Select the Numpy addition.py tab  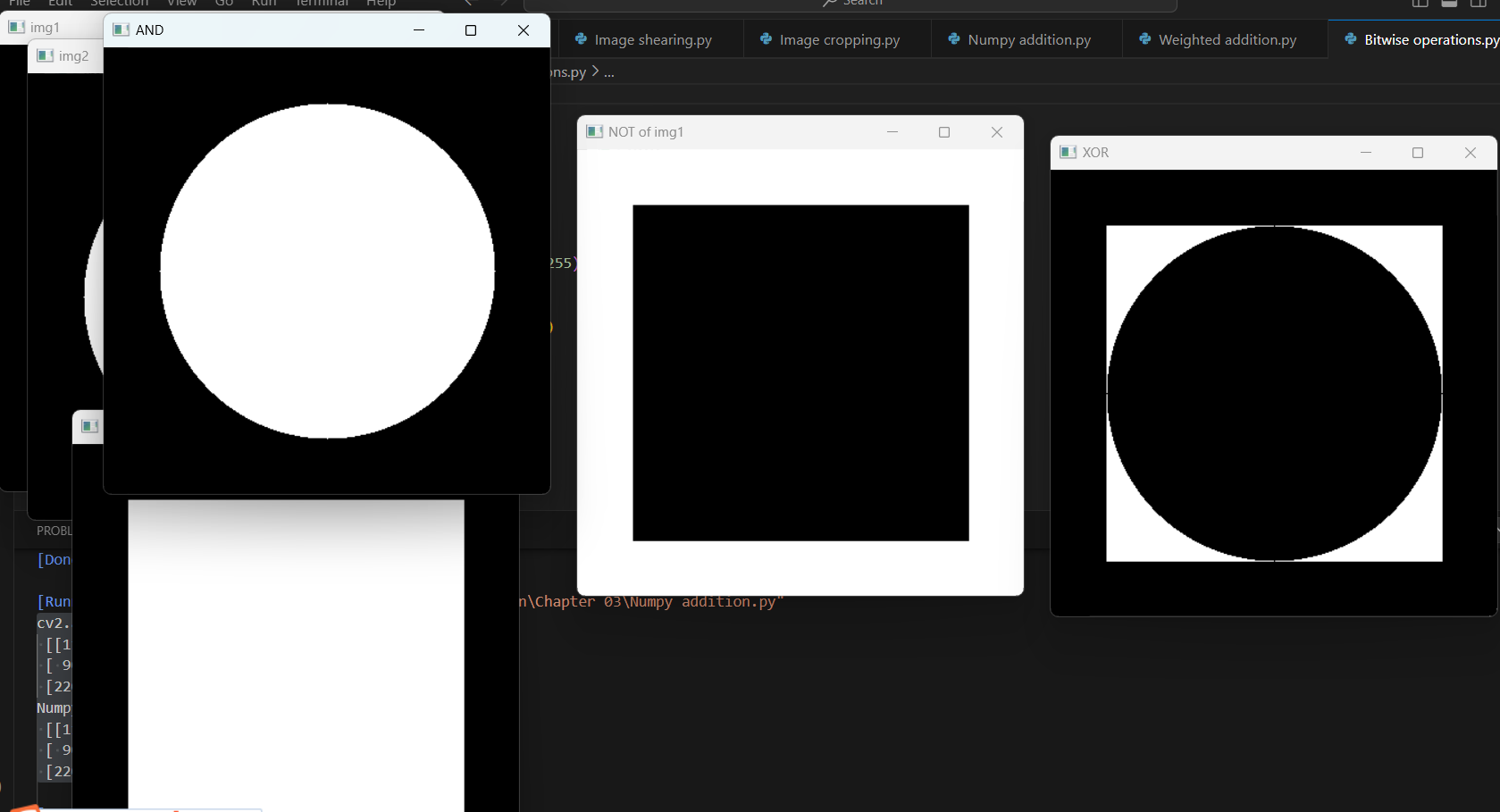pyautogui.click(x=1027, y=39)
